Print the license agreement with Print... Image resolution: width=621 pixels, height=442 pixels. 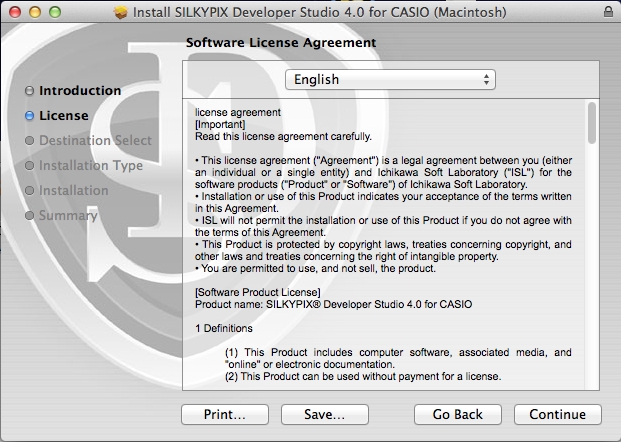225,414
